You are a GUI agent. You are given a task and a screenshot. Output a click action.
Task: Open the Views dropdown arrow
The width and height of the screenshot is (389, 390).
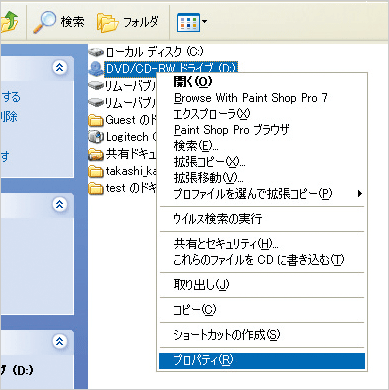point(205,22)
